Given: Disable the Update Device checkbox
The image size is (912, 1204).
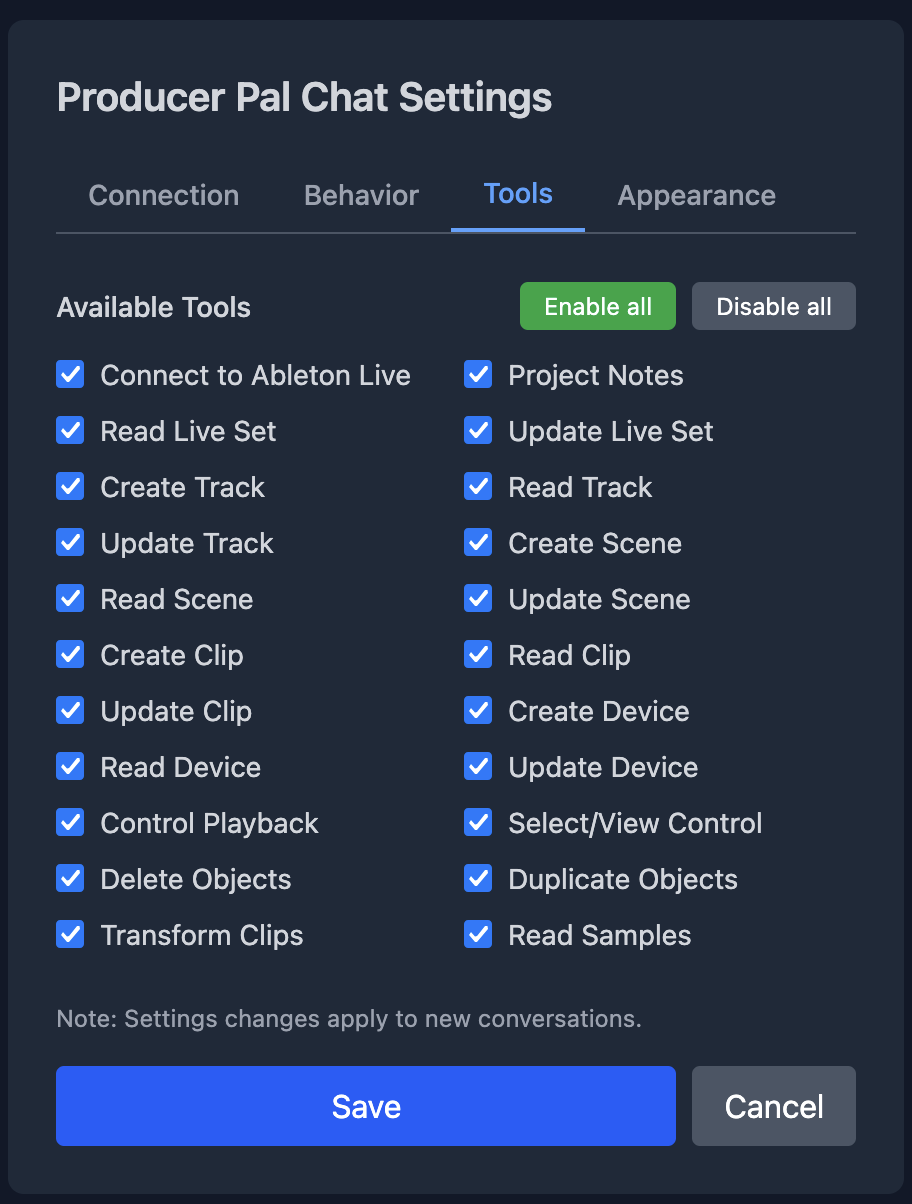Looking at the screenshot, I should (478, 767).
